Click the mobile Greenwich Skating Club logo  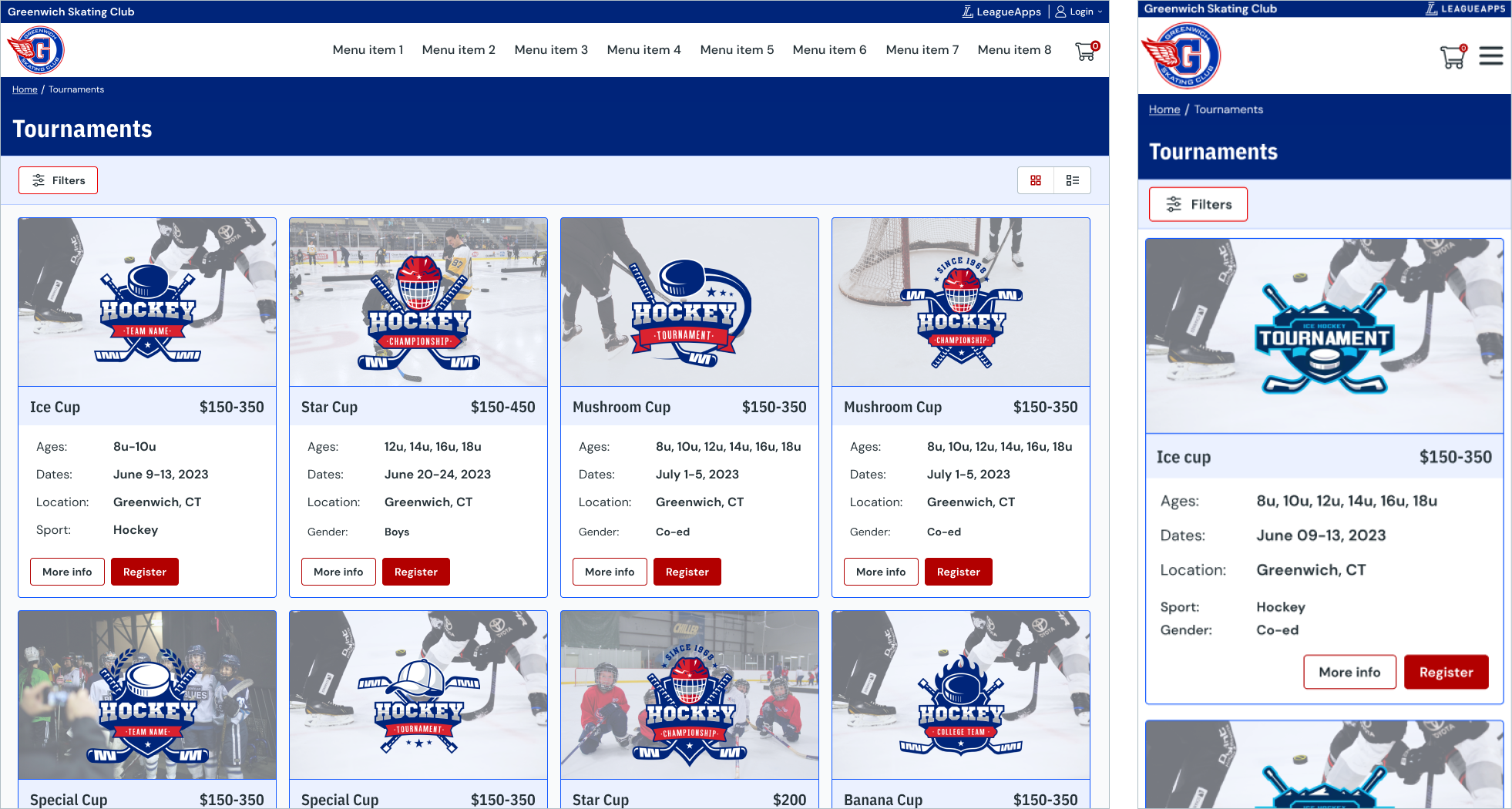(x=1181, y=55)
